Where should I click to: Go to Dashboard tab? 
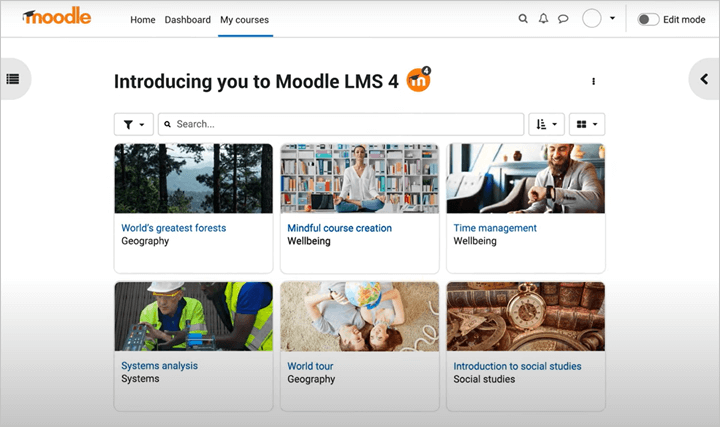coord(188,20)
